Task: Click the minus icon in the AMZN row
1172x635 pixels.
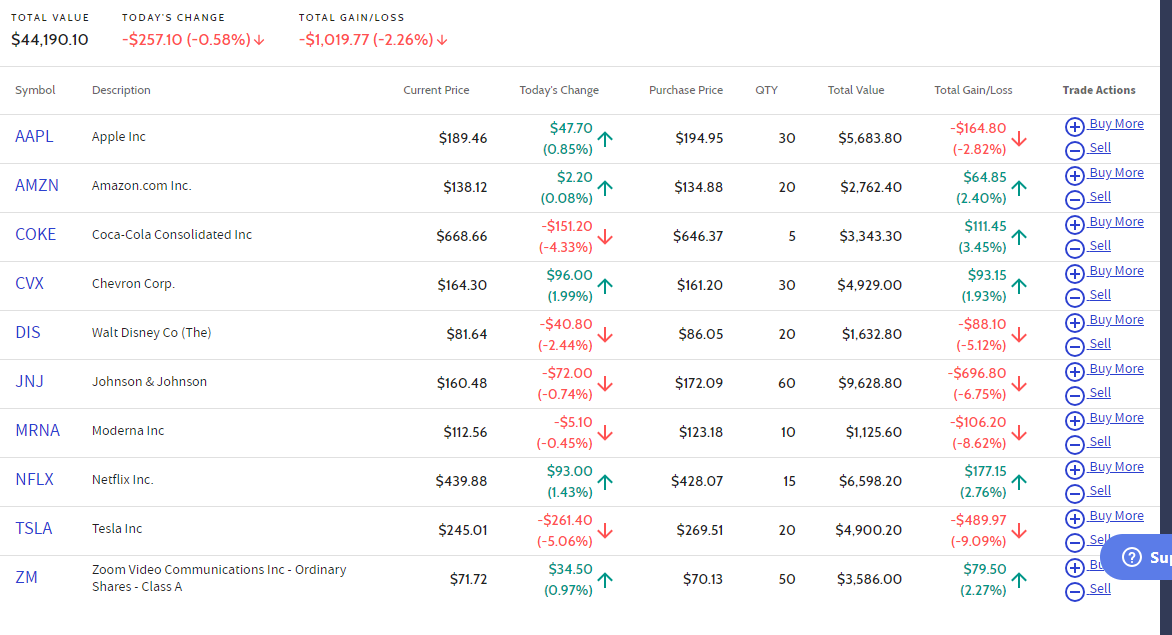Action: pos(1074,199)
